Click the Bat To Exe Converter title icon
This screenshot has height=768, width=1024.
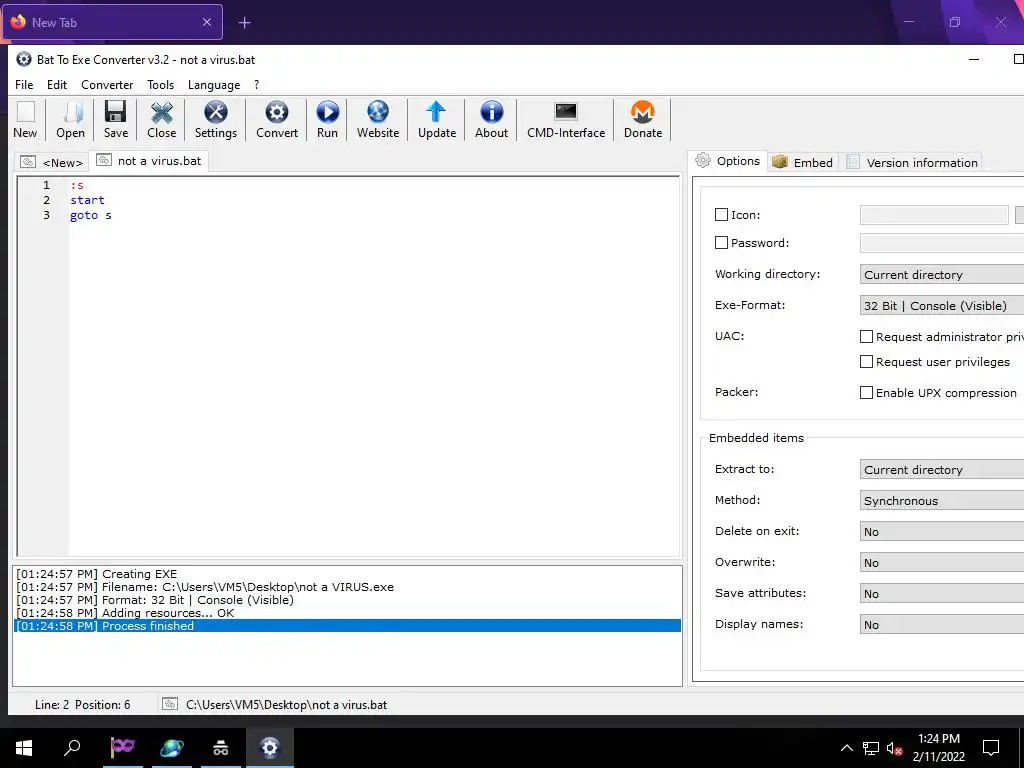(24, 59)
